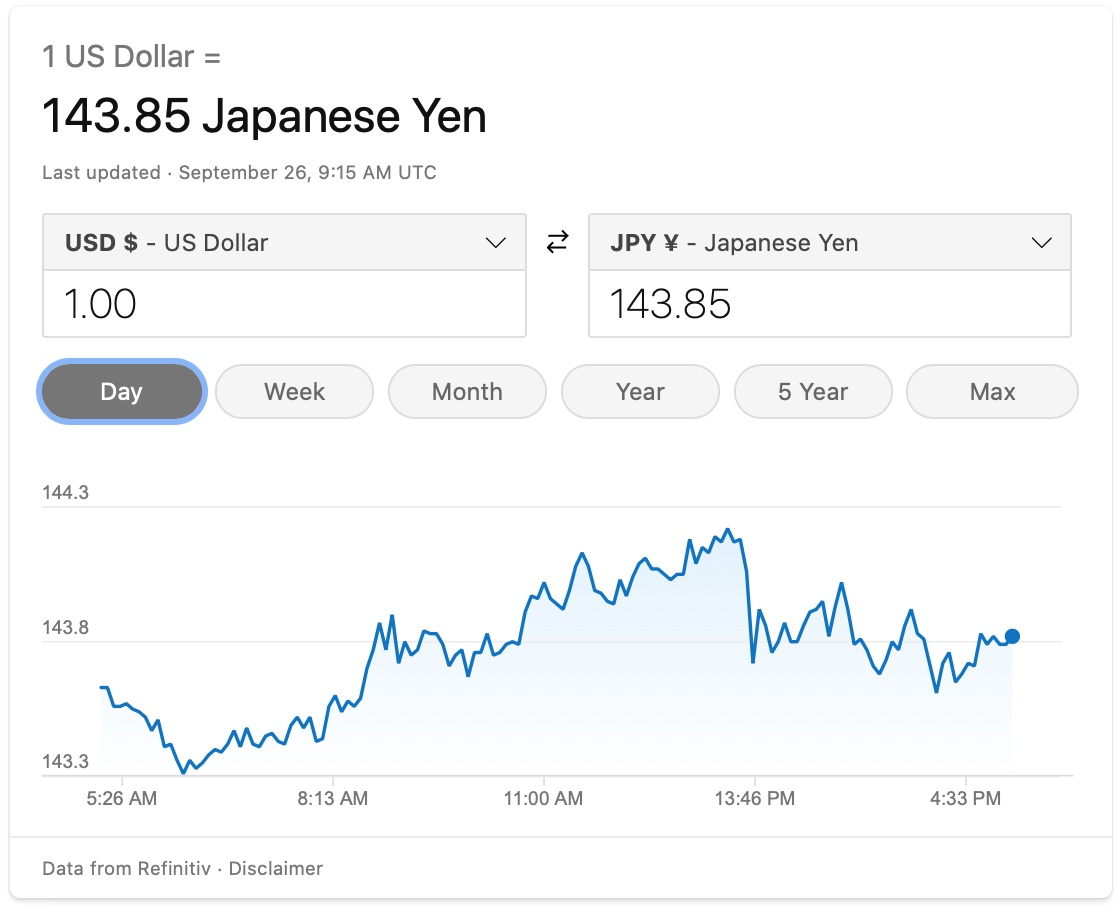Click the 11:00 AM chart axis label
Screen dimensions: 1120x906
[x=543, y=799]
